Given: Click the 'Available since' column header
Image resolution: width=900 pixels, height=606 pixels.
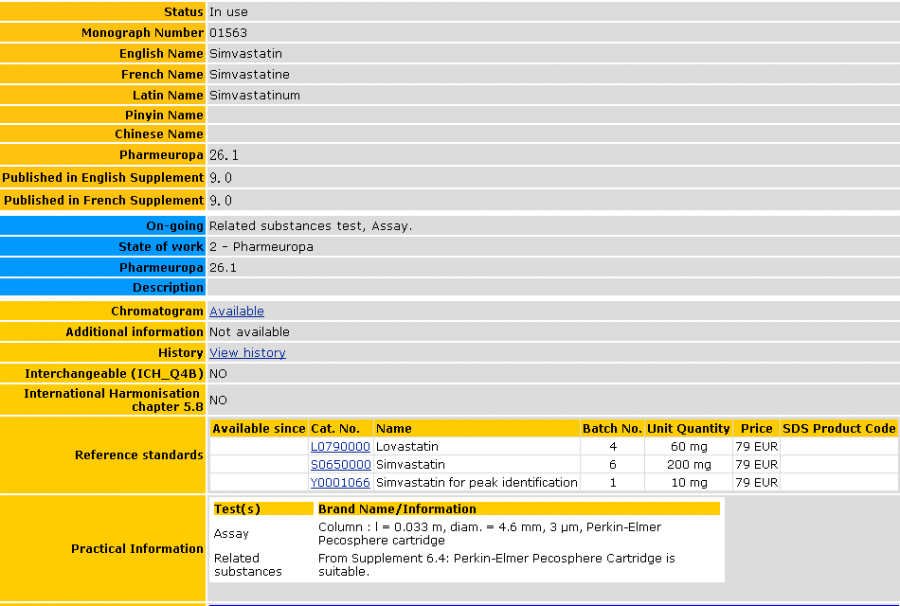Looking at the screenshot, I should (x=259, y=429).
